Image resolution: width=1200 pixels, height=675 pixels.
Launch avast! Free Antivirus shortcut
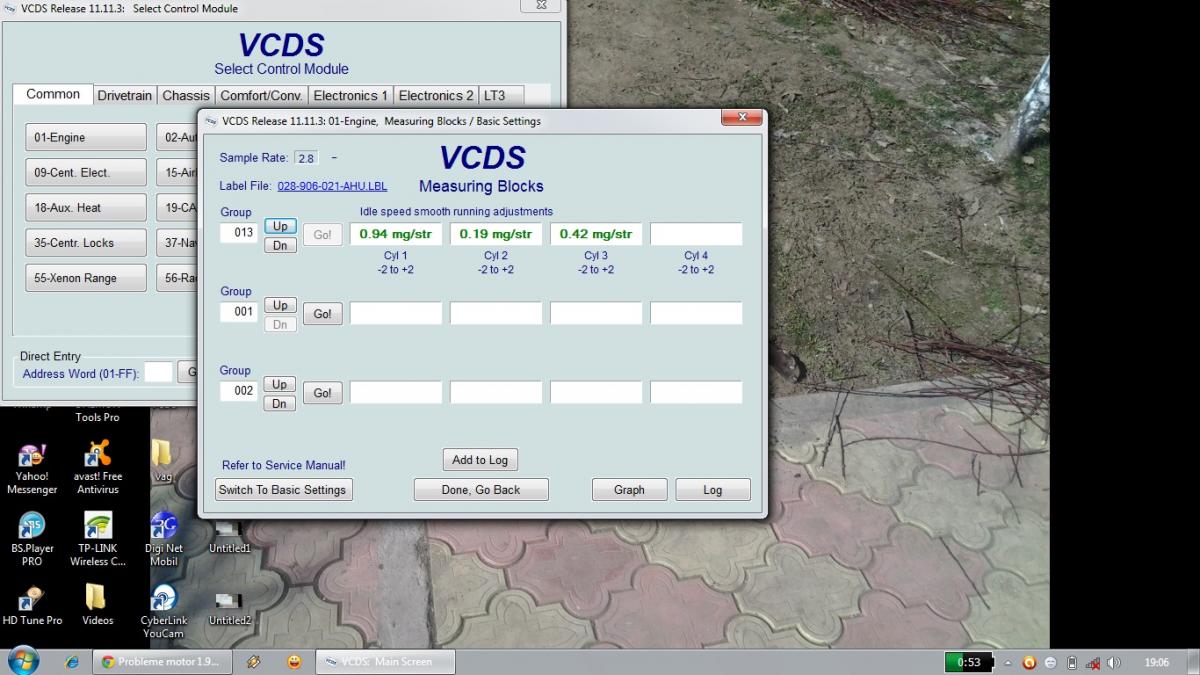click(97, 457)
